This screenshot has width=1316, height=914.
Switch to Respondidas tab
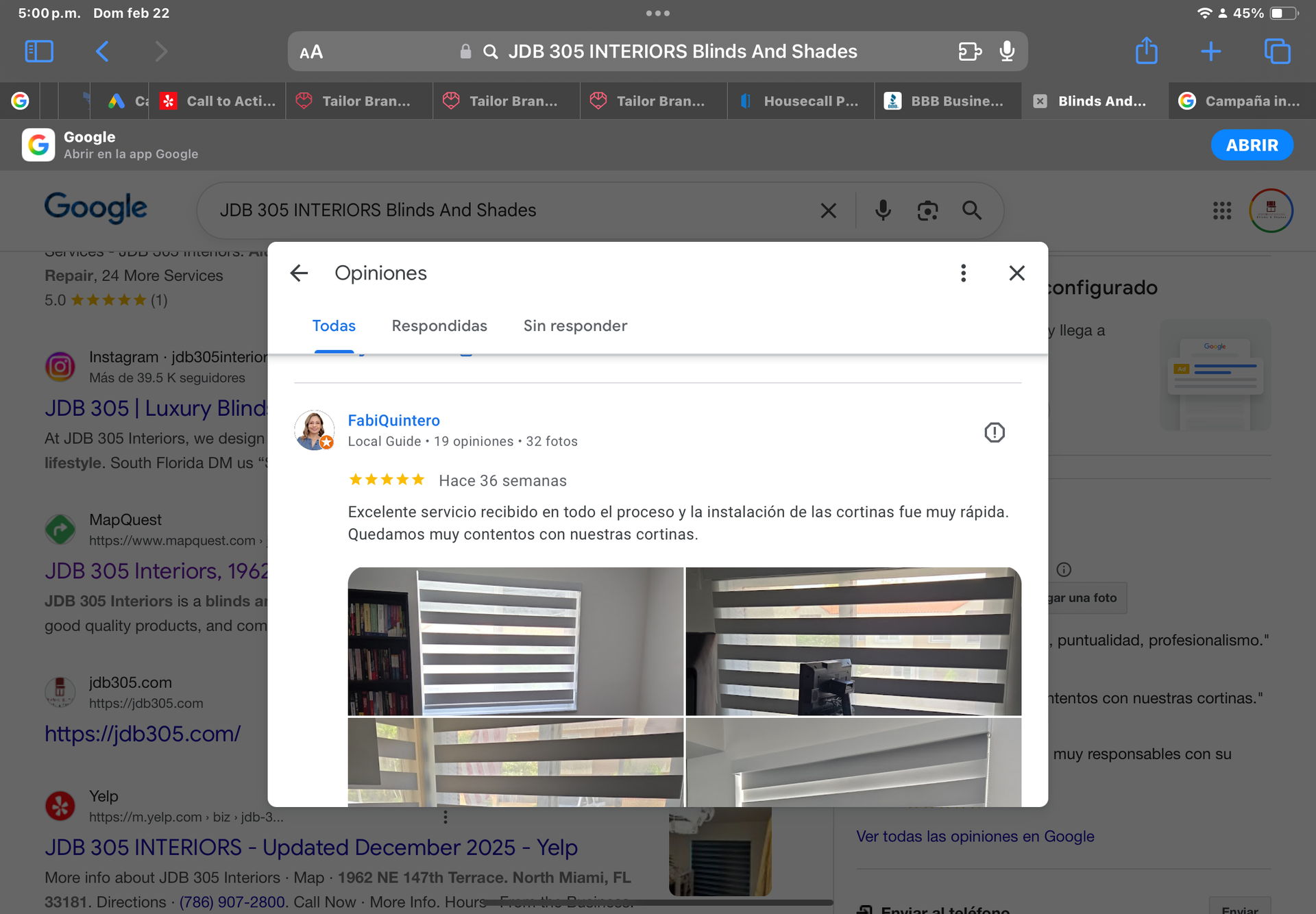click(x=439, y=326)
